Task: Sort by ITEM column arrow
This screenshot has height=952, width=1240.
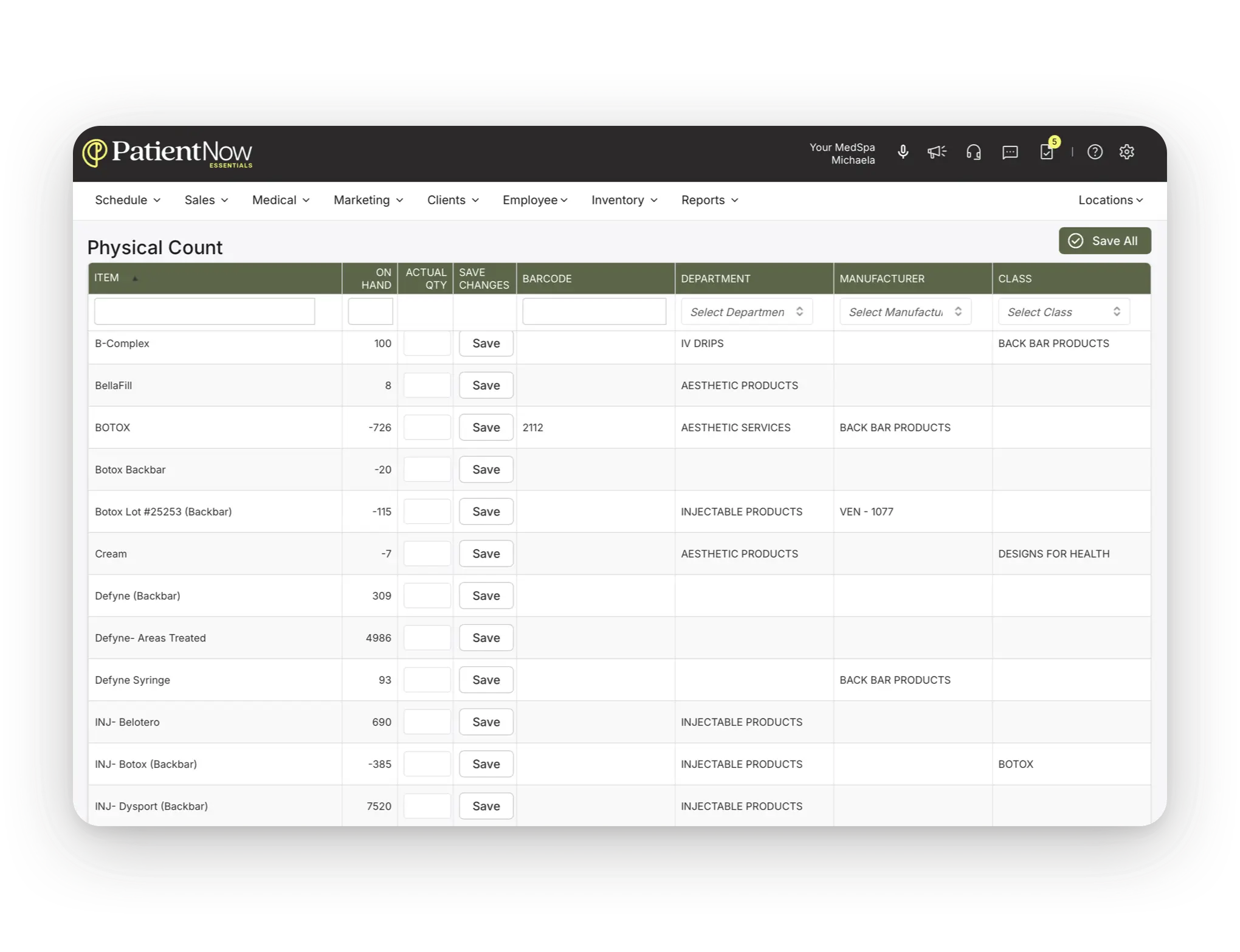Action: pyautogui.click(x=135, y=278)
